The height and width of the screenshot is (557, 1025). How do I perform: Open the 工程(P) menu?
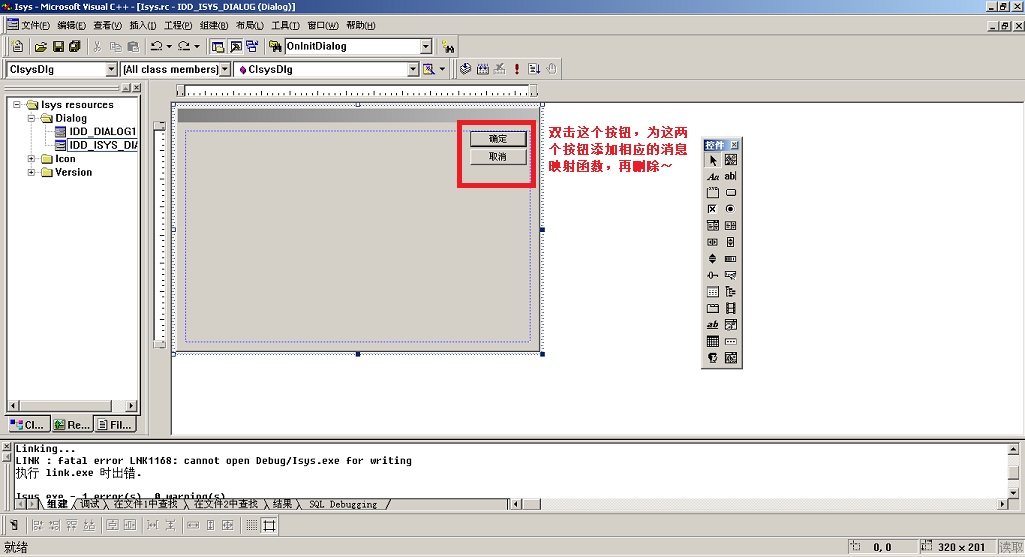click(x=178, y=25)
